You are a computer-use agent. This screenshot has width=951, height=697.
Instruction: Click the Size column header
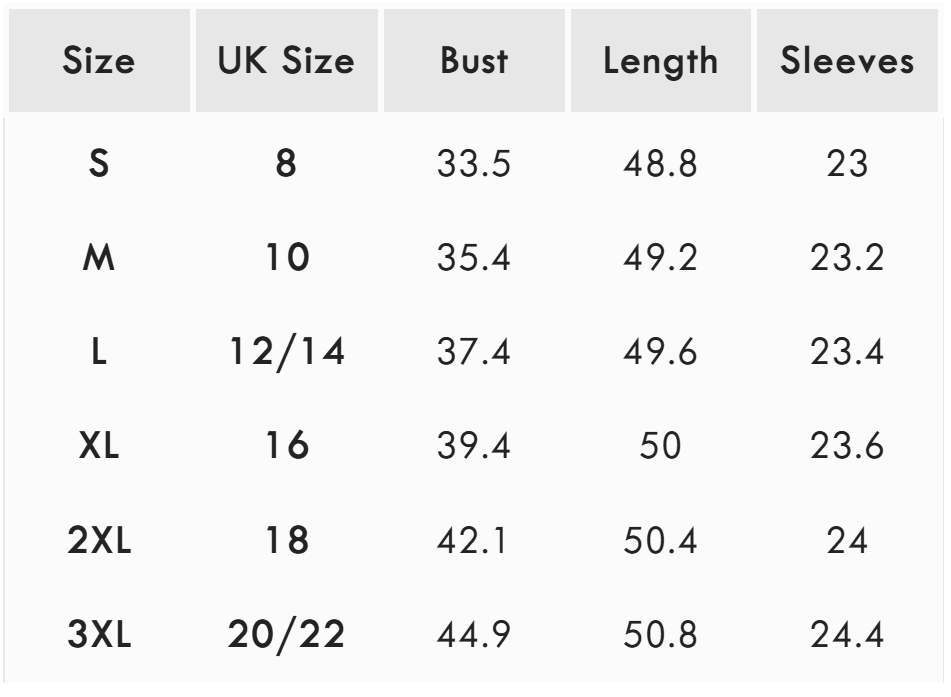[x=98, y=62]
